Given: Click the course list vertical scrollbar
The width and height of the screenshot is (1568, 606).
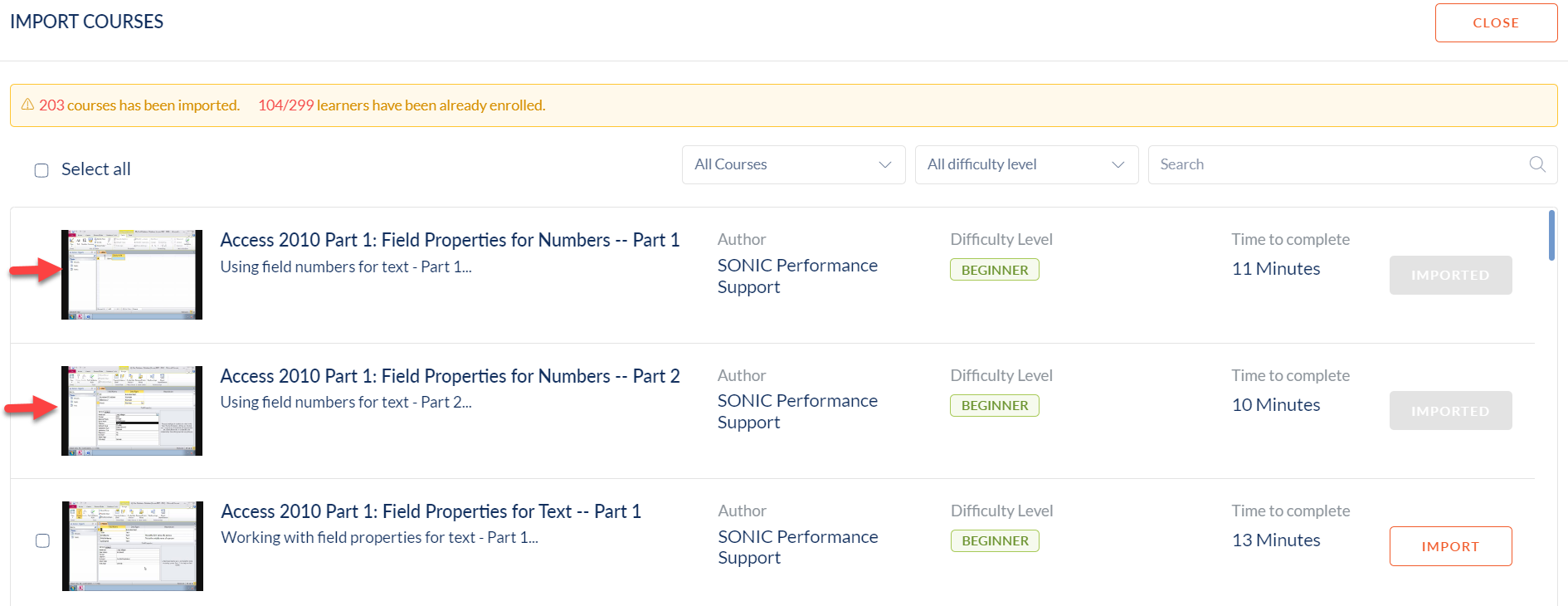Looking at the screenshot, I should coord(1551,235).
